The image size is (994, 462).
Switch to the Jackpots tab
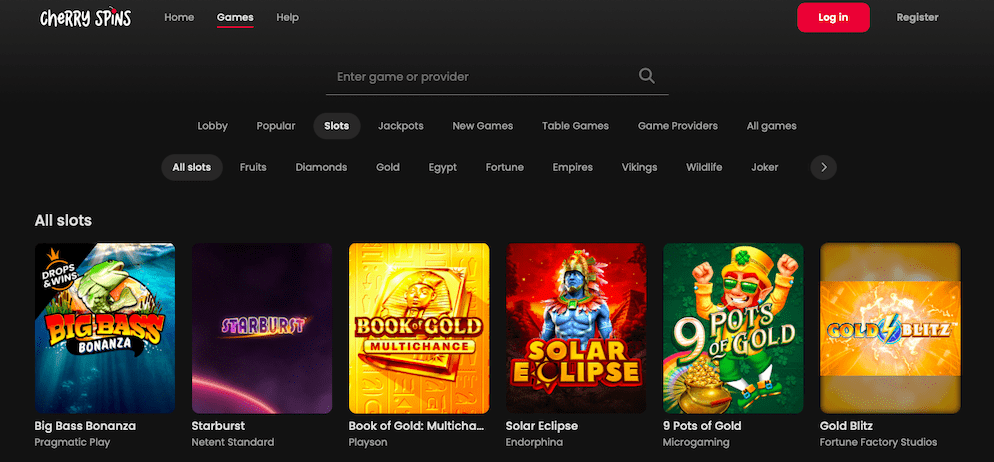pyautogui.click(x=400, y=126)
